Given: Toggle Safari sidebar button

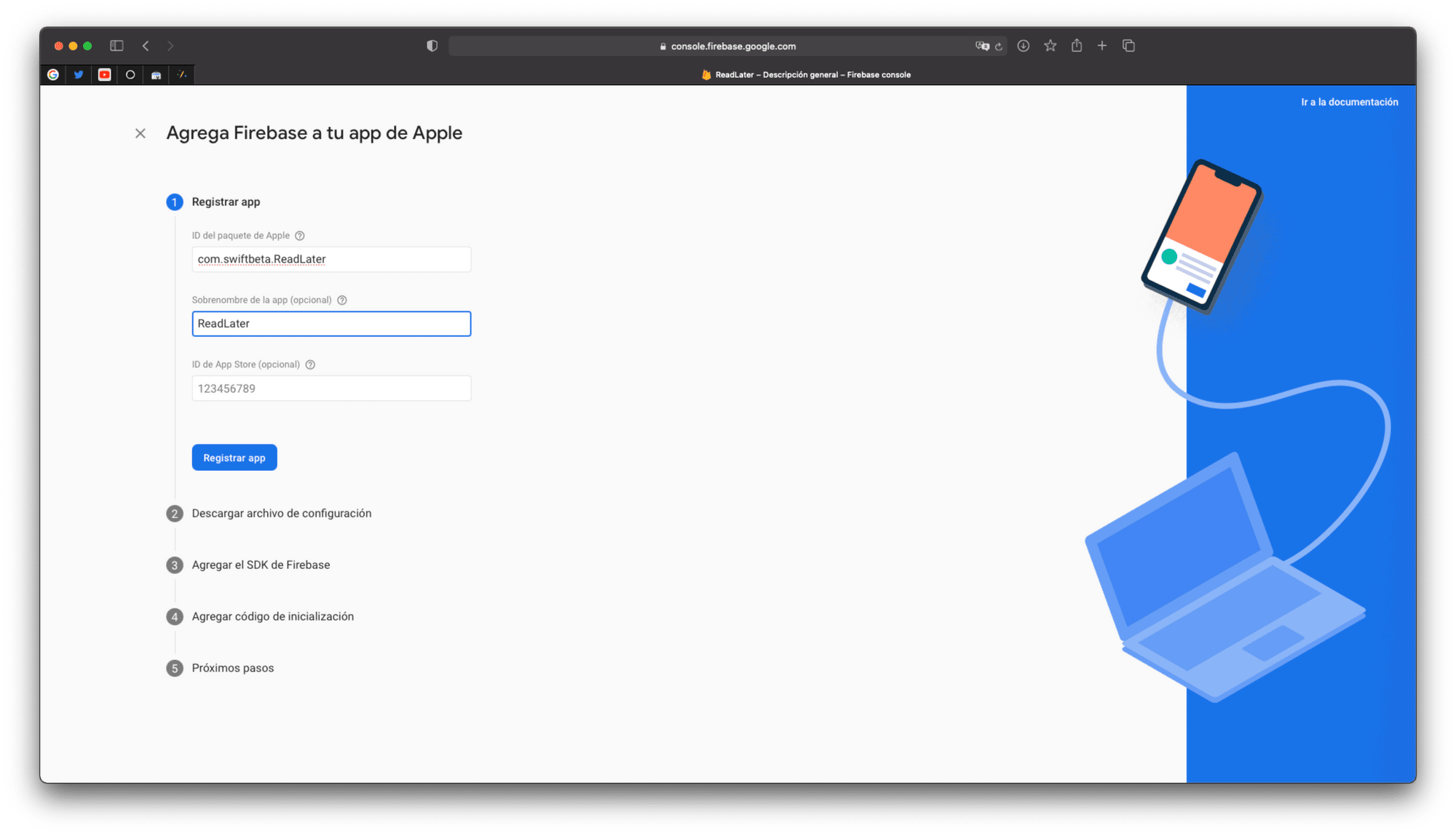Looking at the screenshot, I should [x=116, y=46].
